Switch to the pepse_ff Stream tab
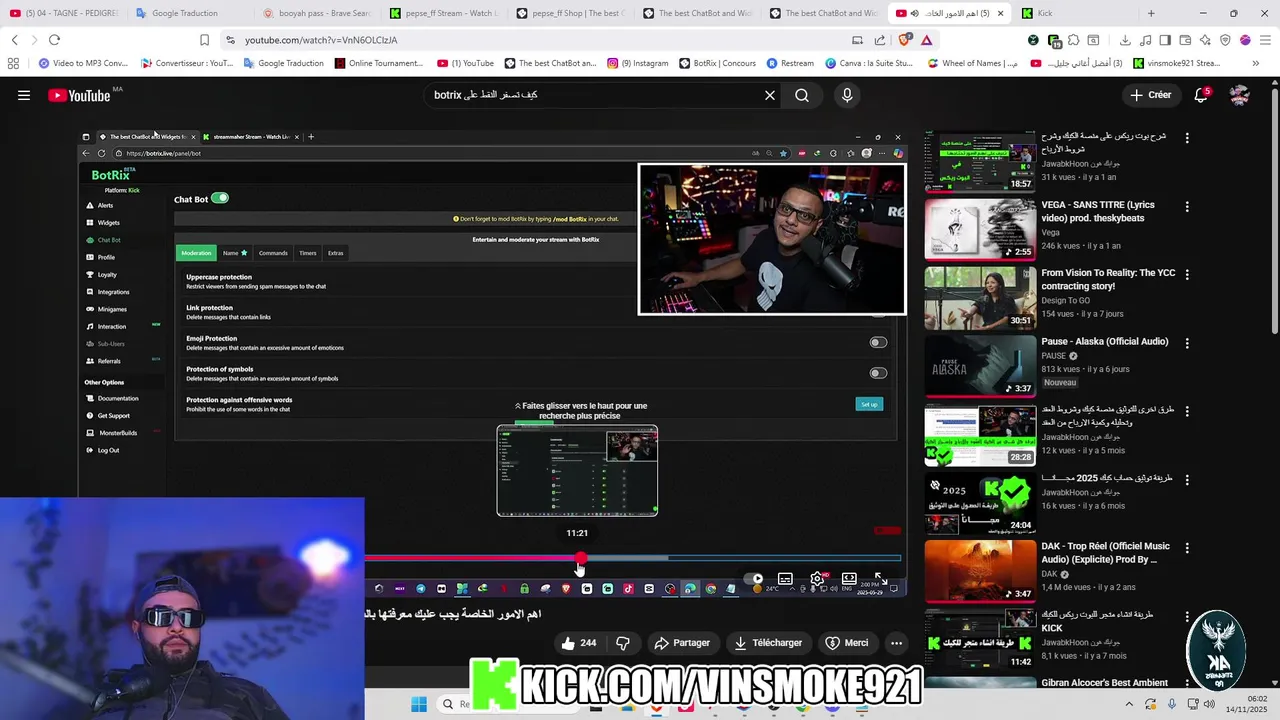1280x720 pixels. tap(444, 13)
